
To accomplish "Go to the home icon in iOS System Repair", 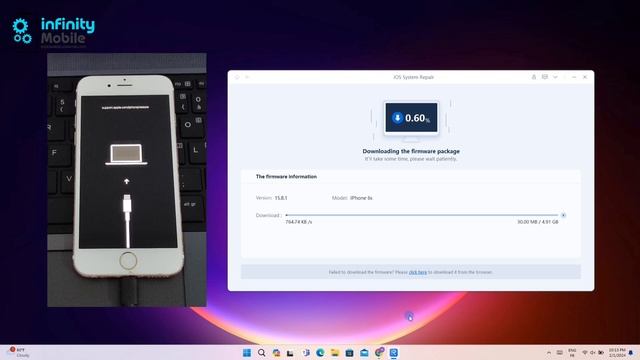I will pos(237,77).
